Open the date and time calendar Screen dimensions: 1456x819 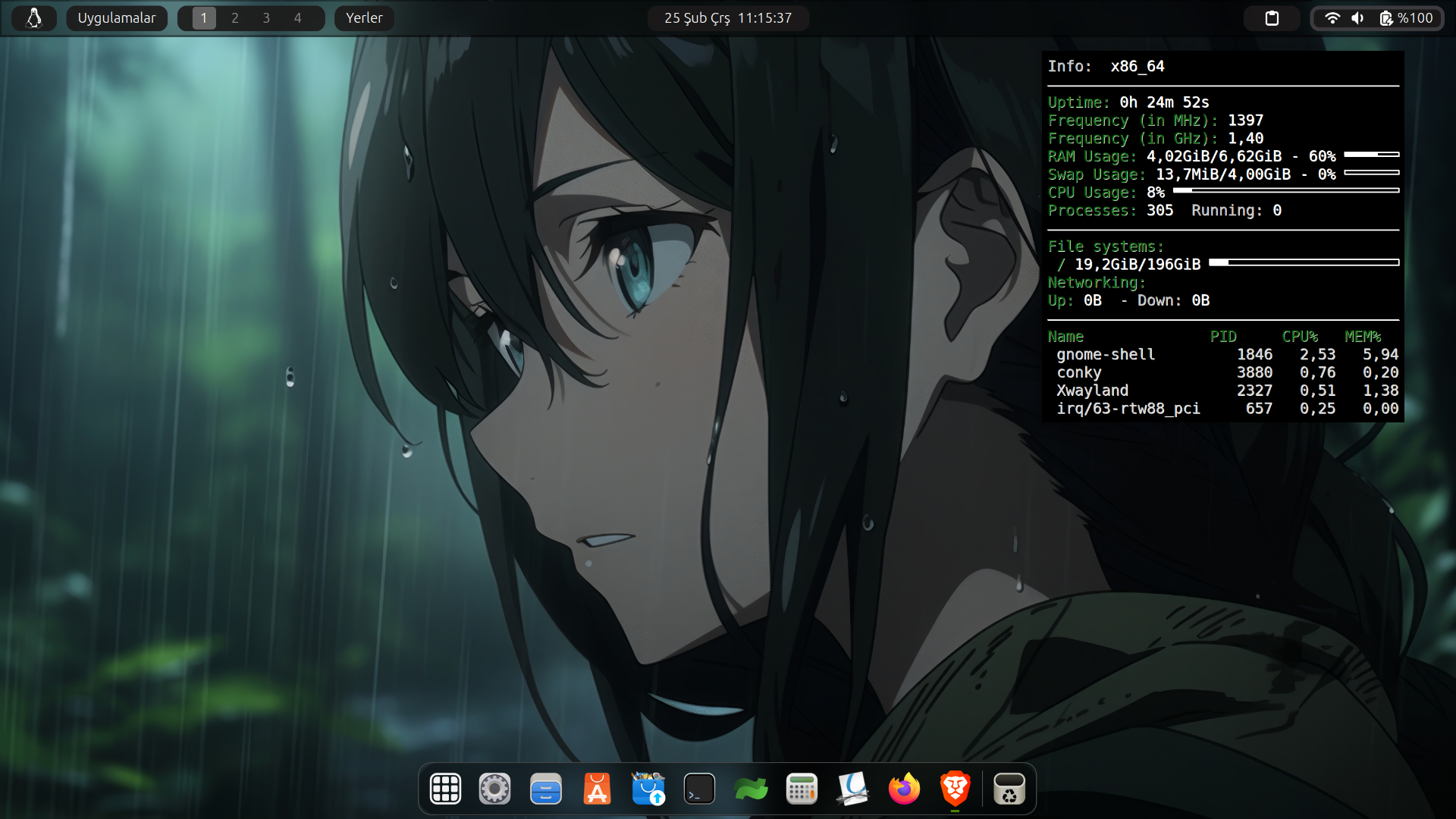tap(728, 18)
